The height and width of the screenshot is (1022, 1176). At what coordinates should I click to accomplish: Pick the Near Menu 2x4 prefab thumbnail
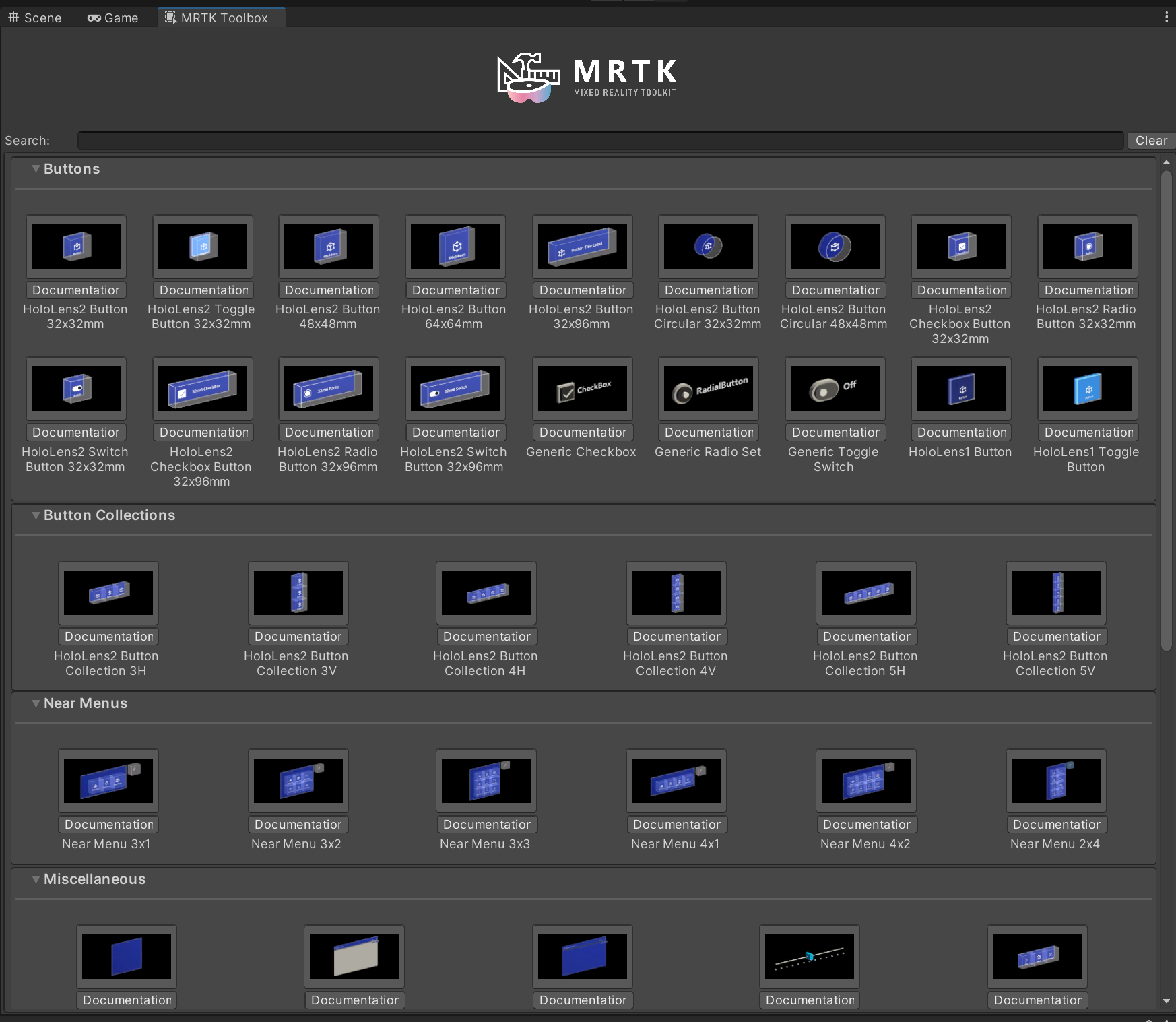click(1056, 781)
